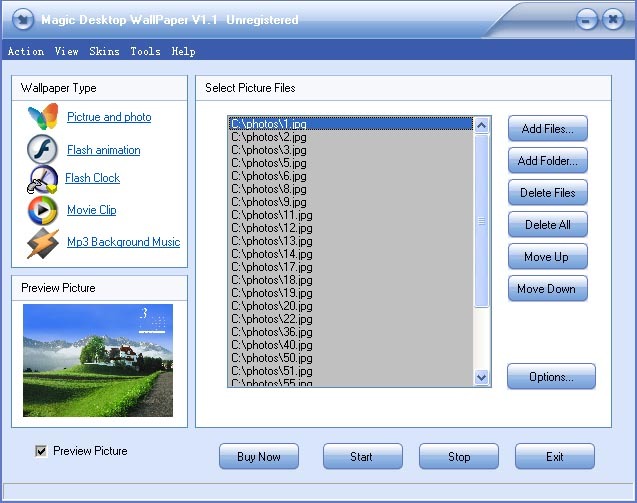The width and height of the screenshot is (637, 503).
Task: Click the Add Folder... button
Action: click(x=548, y=160)
